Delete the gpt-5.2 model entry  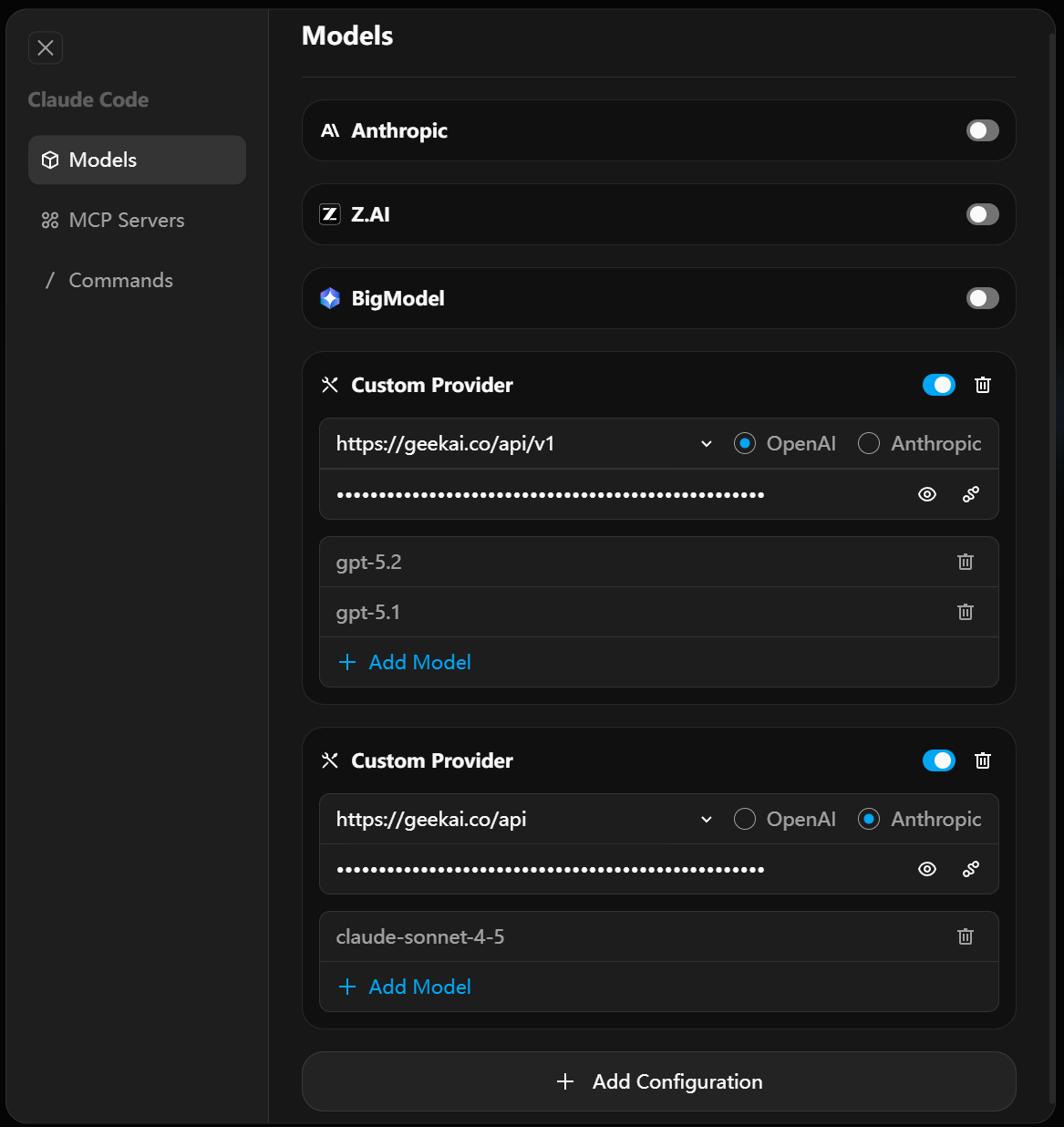pyautogui.click(x=966, y=562)
